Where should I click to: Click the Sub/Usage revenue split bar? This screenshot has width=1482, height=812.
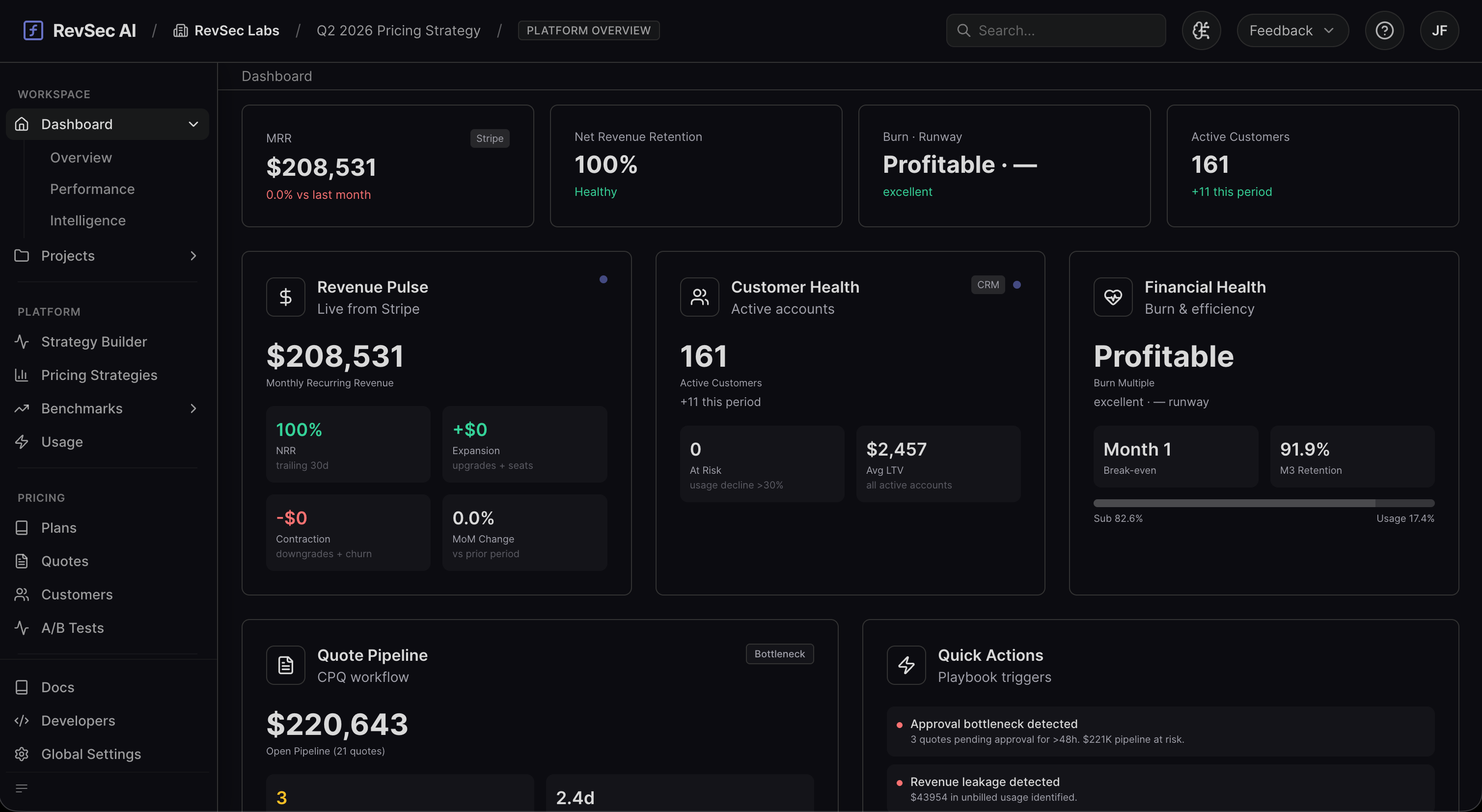pyautogui.click(x=1263, y=503)
